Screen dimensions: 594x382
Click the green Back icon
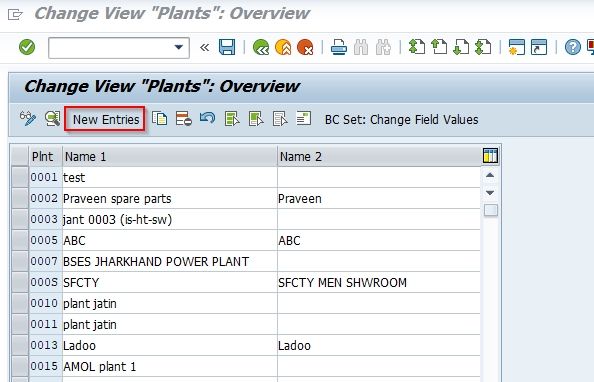[x=261, y=47]
